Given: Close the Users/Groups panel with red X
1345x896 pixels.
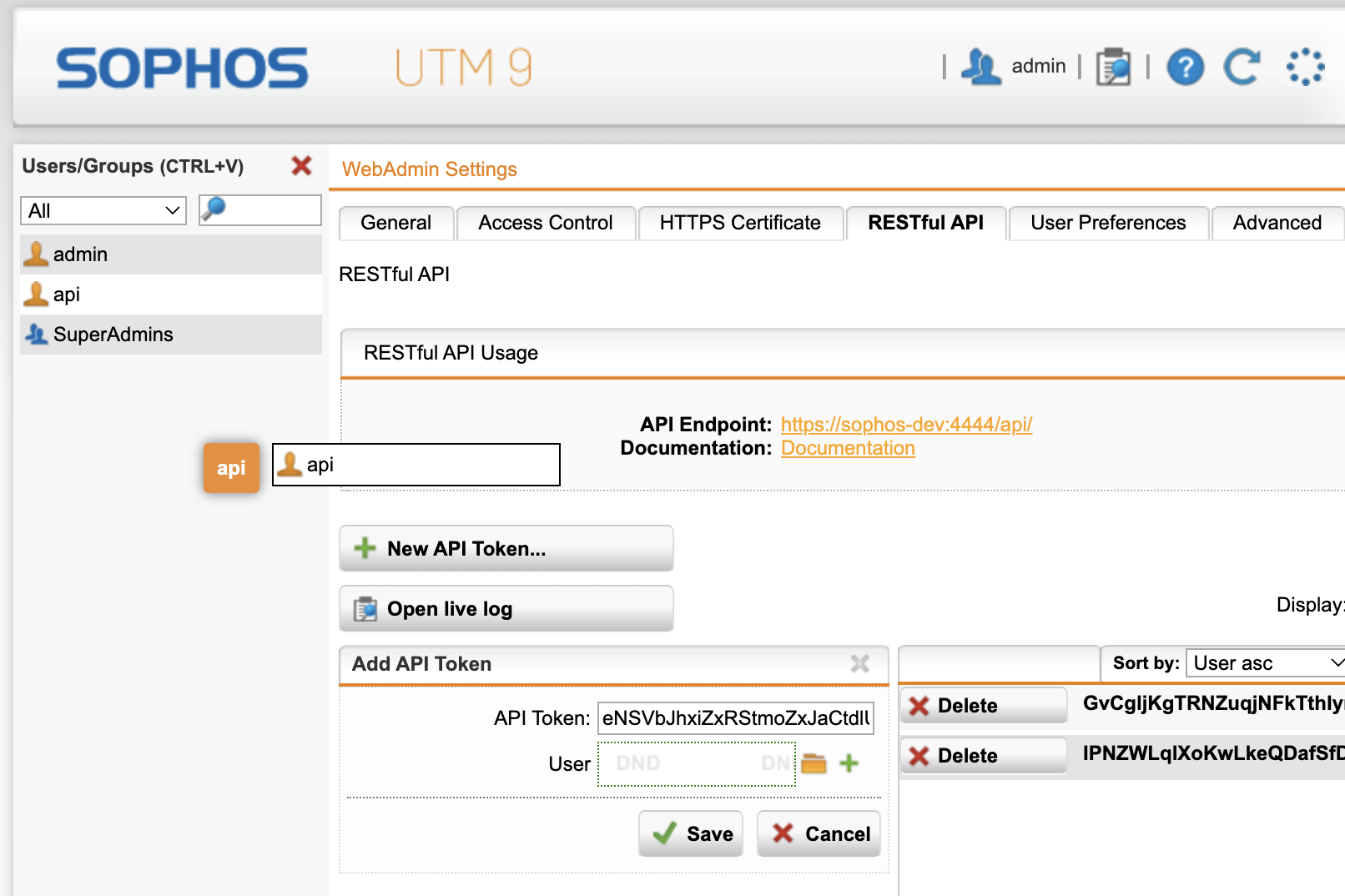Looking at the screenshot, I should 301,166.
